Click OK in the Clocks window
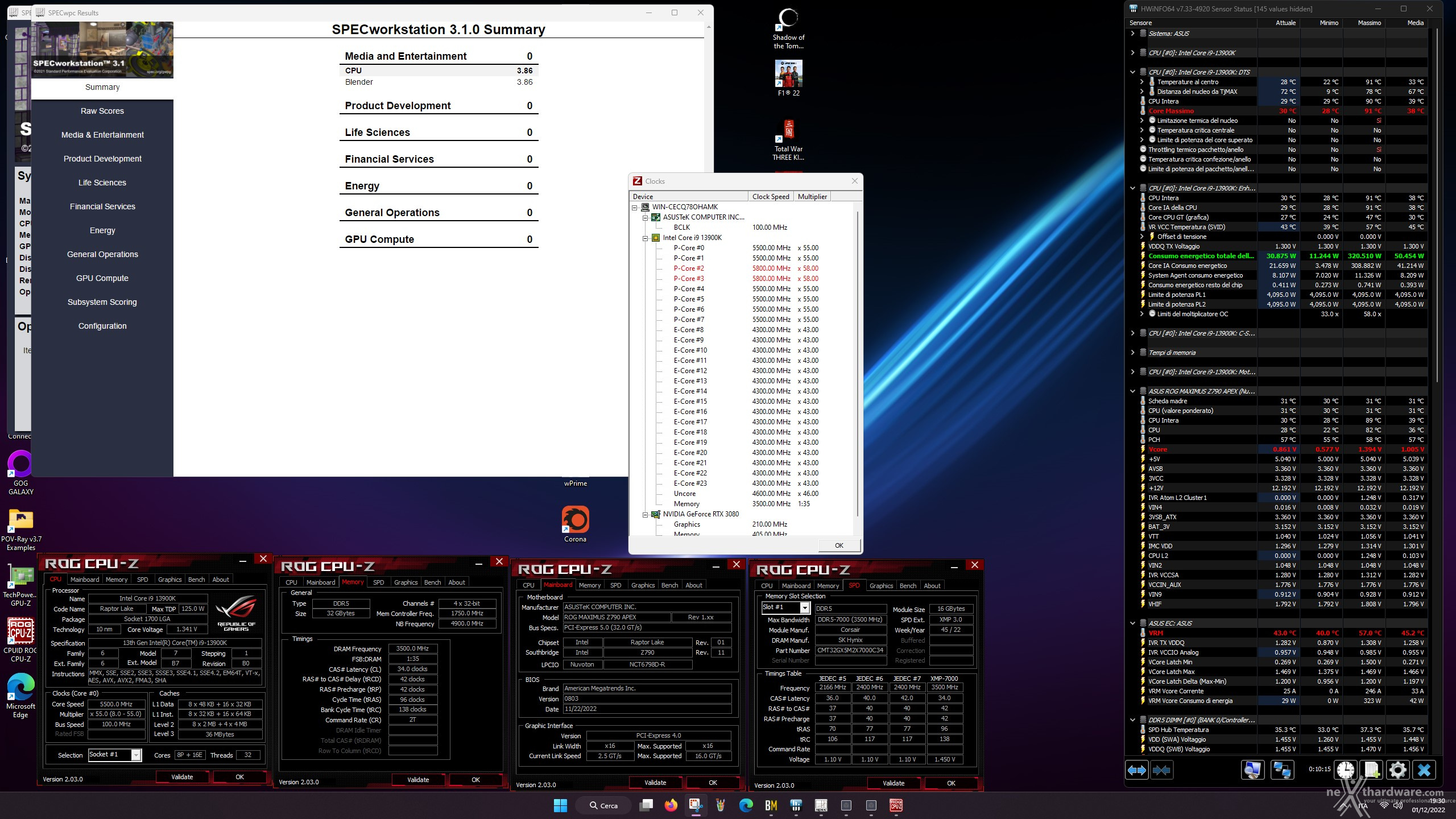Viewport: 1456px width, 819px height. click(x=839, y=545)
